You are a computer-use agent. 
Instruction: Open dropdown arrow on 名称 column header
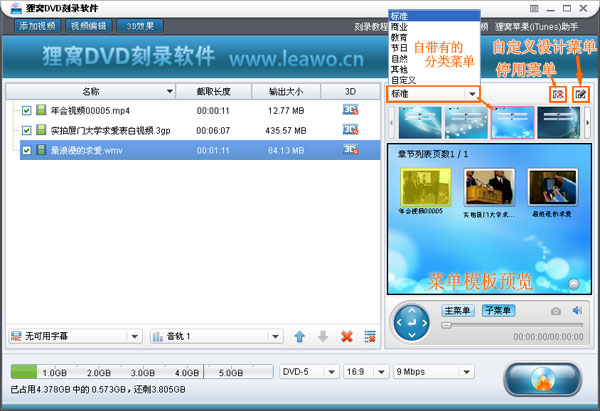(170, 91)
